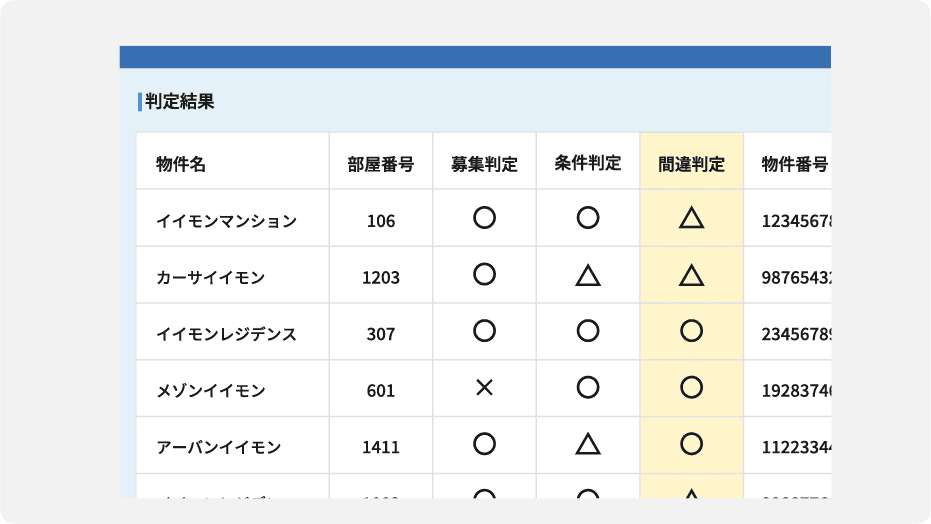
Task: Click circle icon in イイモンレジデンス 間違判定 cell
Action: pos(691,331)
